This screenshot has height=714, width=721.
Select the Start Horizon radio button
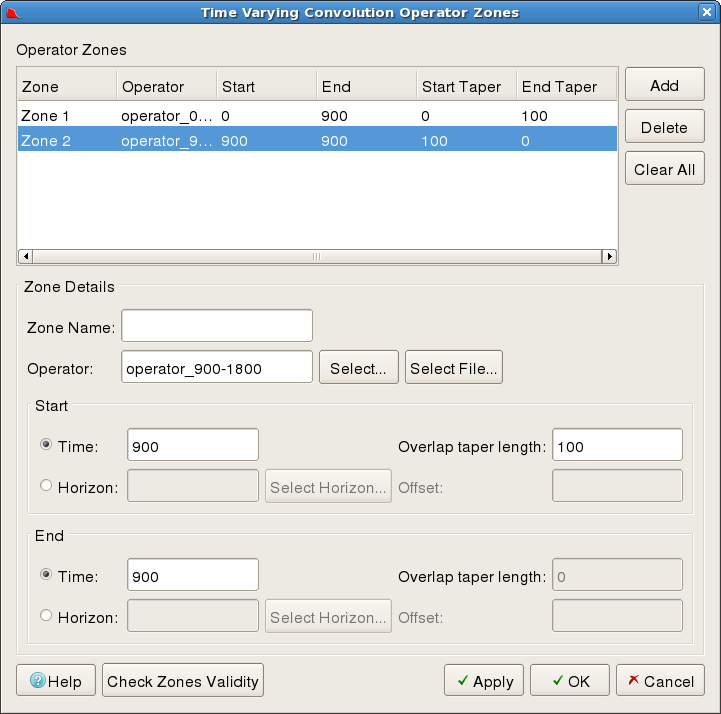[x=46, y=486]
